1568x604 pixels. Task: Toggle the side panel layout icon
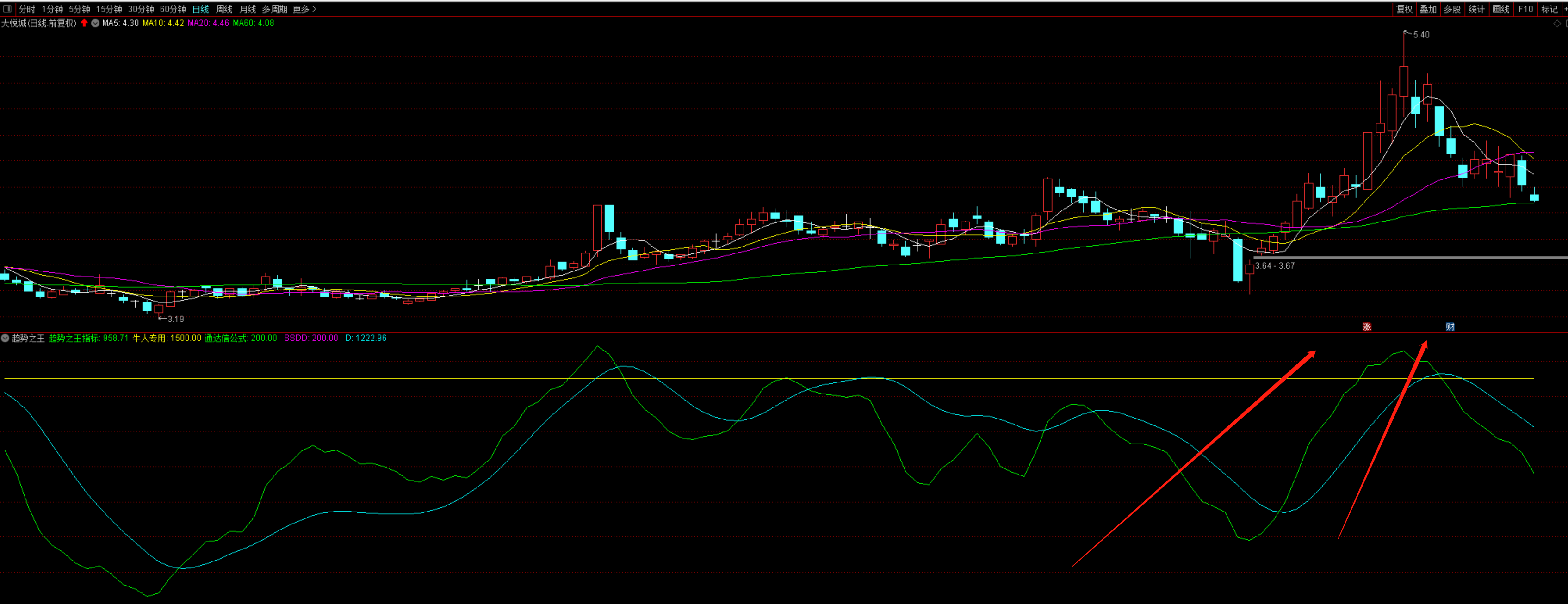pos(6,9)
